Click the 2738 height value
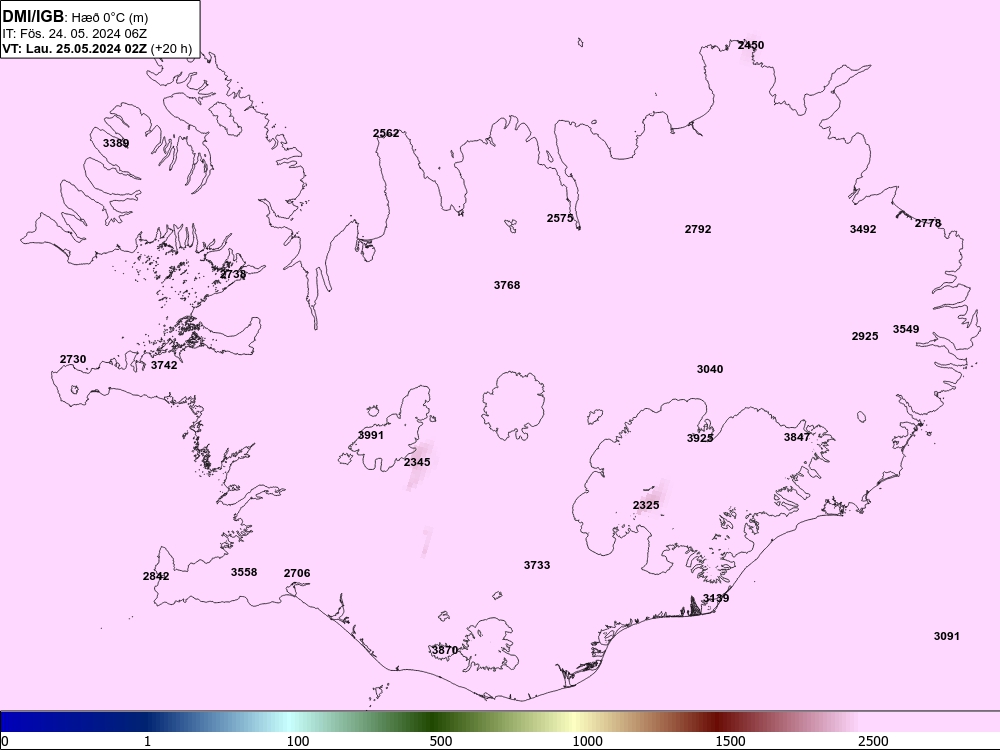The width and height of the screenshot is (1000, 750). point(233,274)
